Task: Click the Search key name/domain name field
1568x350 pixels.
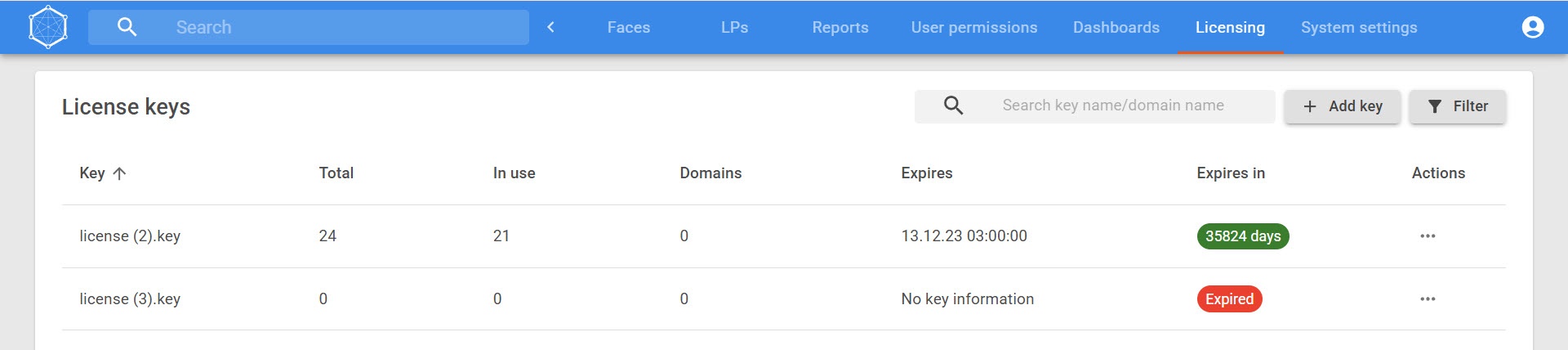Action: pyautogui.click(x=1127, y=105)
